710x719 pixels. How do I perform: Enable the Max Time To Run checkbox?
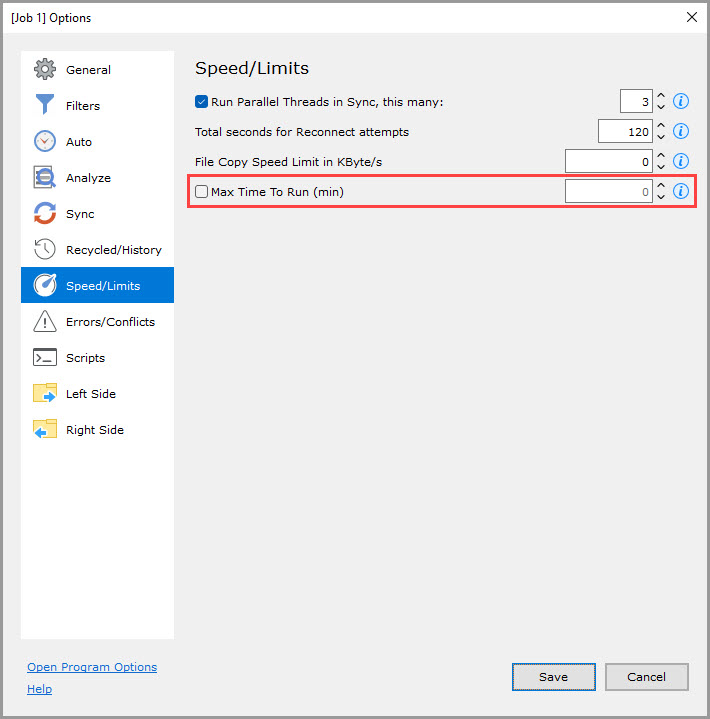pyautogui.click(x=202, y=191)
